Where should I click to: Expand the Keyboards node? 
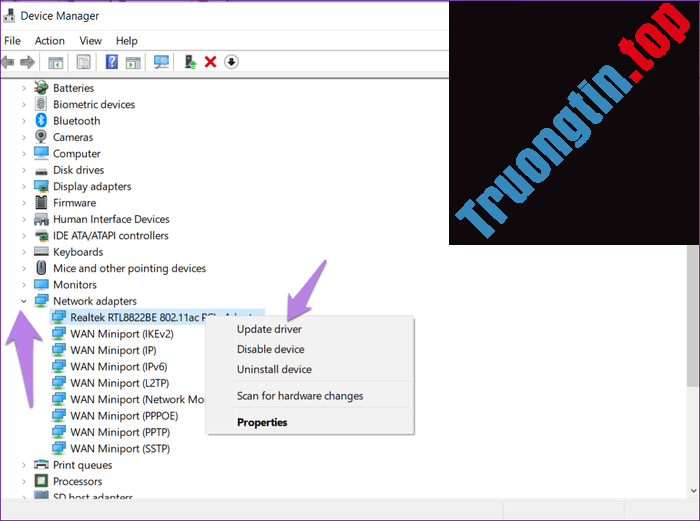24,252
